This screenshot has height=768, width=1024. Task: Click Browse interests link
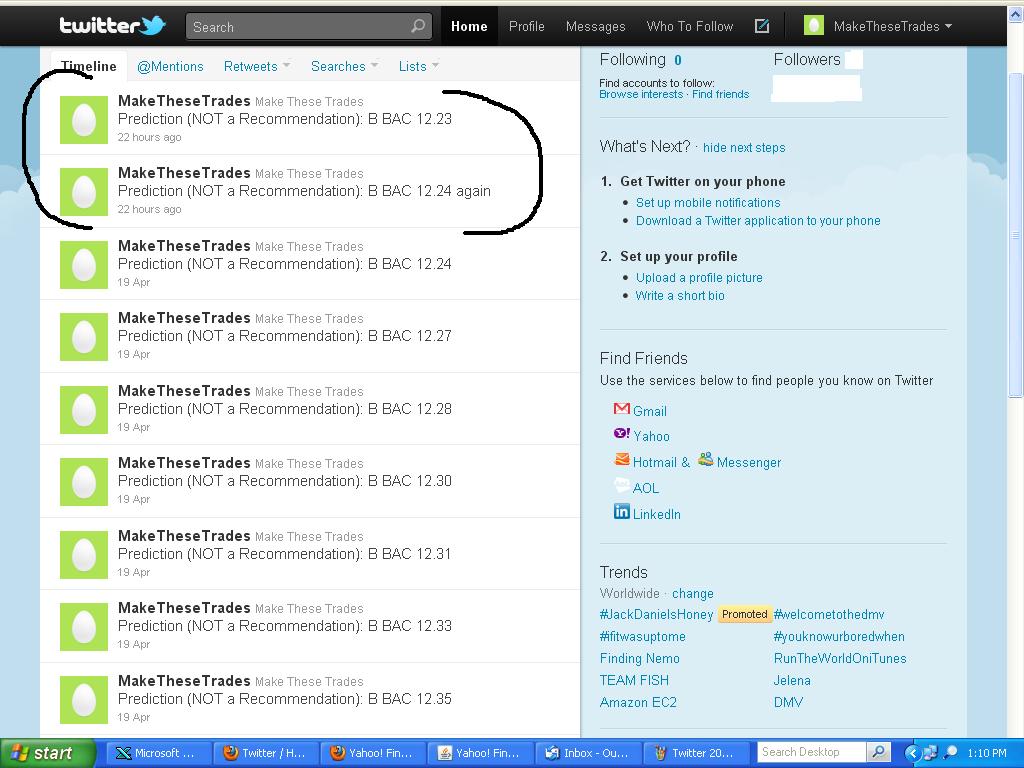[641, 94]
